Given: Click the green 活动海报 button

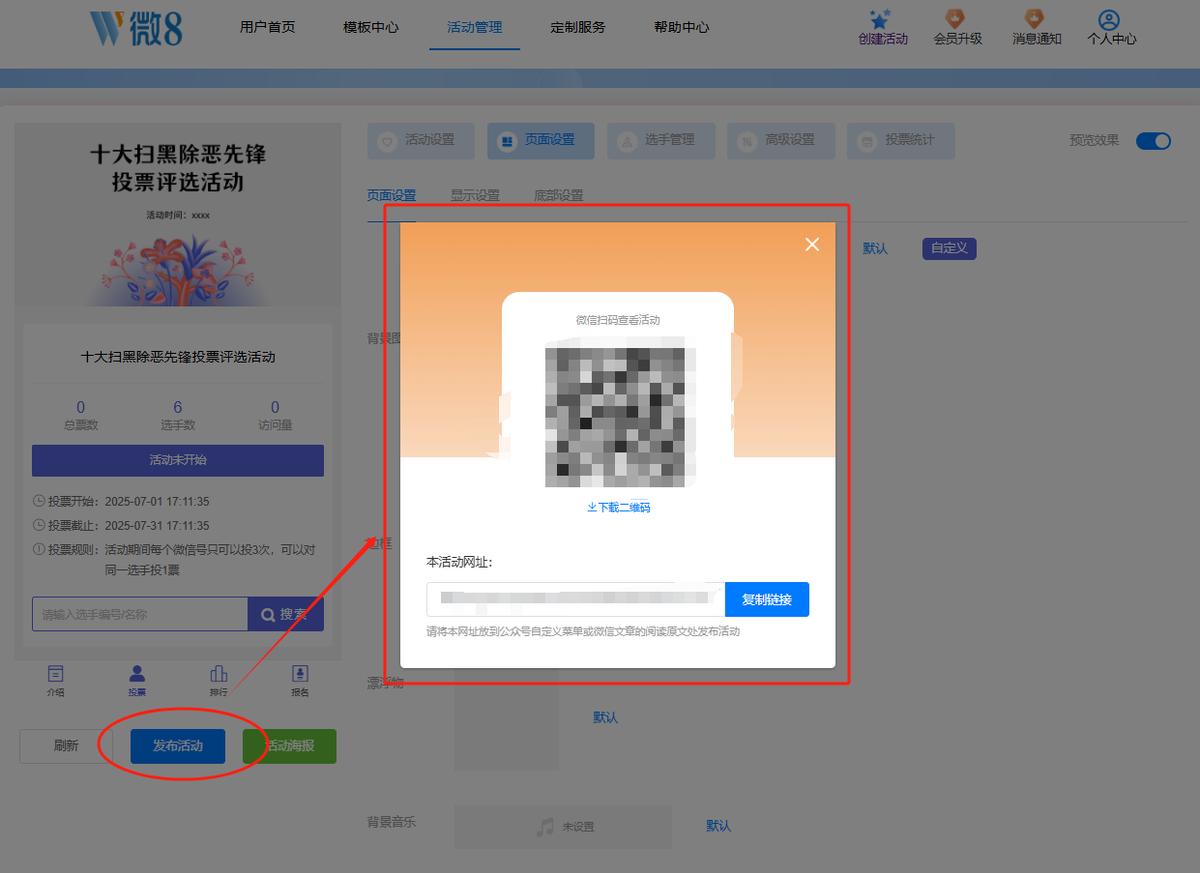Looking at the screenshot, I should tap(289, 746).
